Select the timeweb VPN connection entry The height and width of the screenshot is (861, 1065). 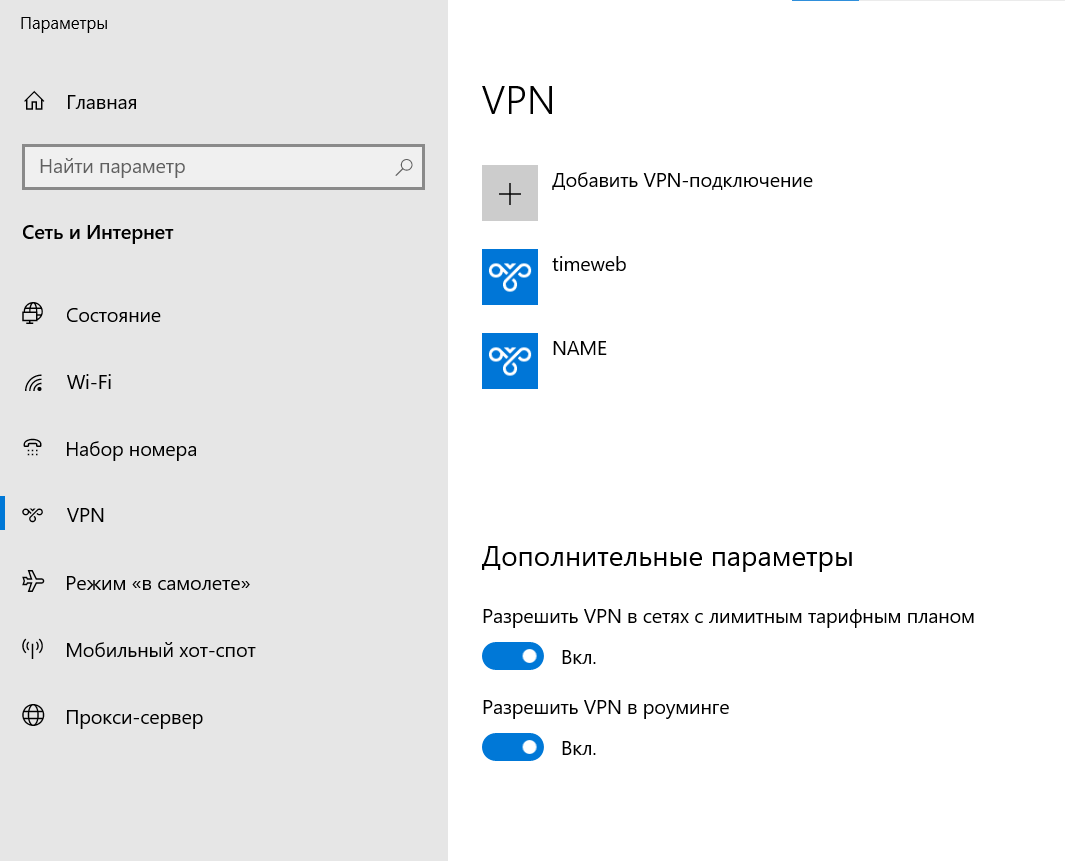(x=589, y=264)
